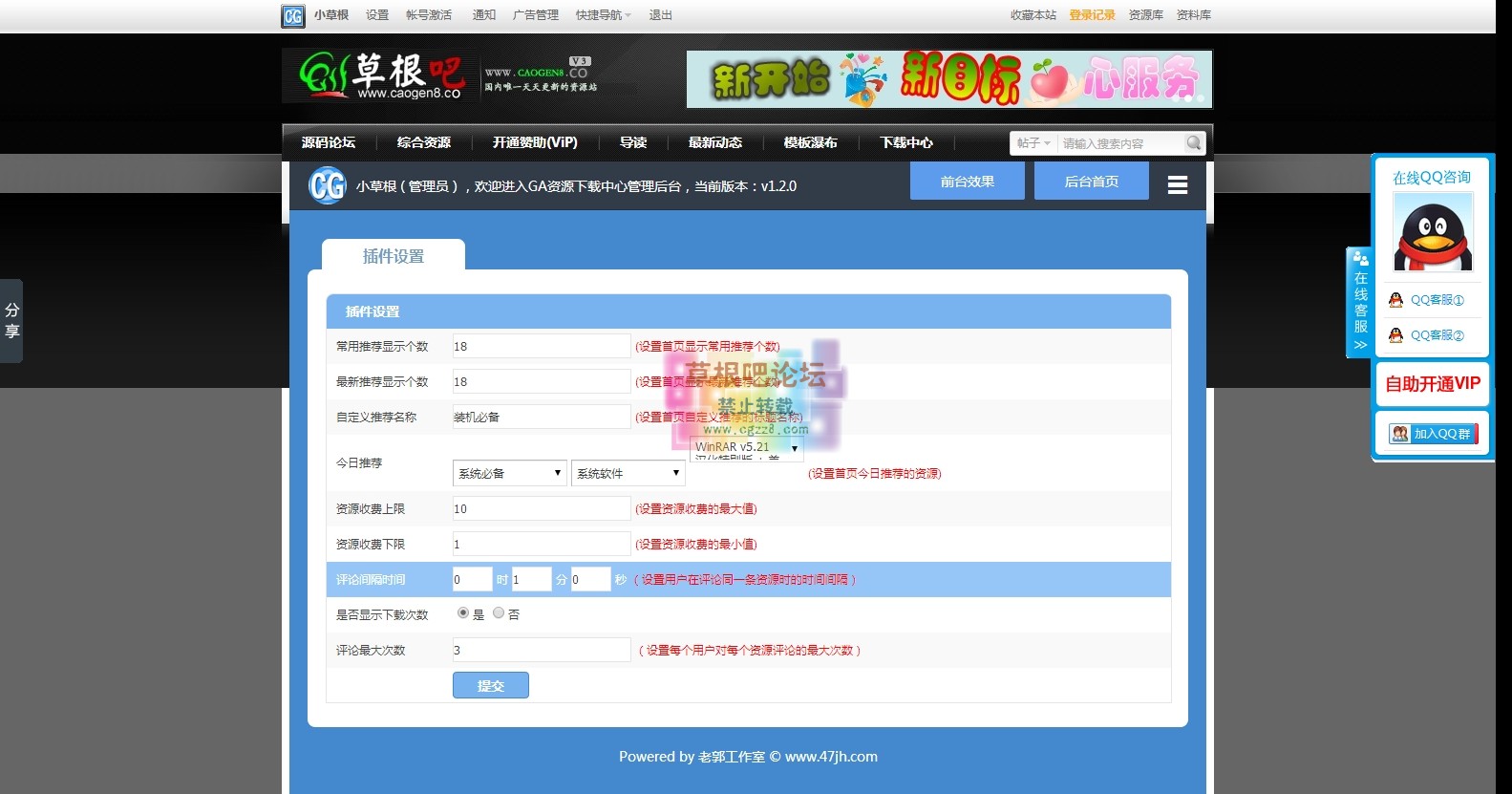Click the QQ客服② penguin icon
The height and width of the screenshot is (794, 1512).
1395,335
